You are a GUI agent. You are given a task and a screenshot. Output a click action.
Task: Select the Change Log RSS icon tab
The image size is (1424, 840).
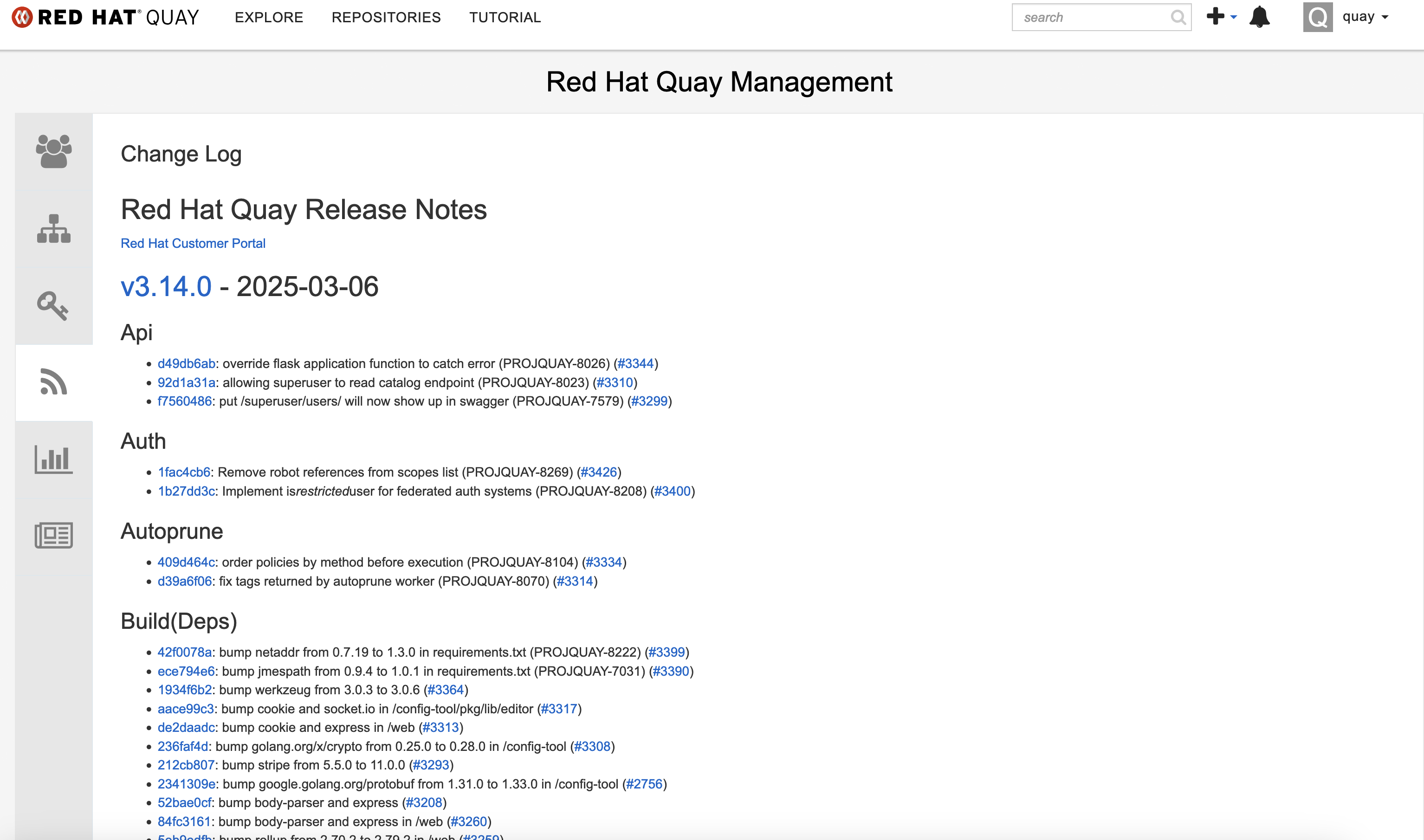54,382
